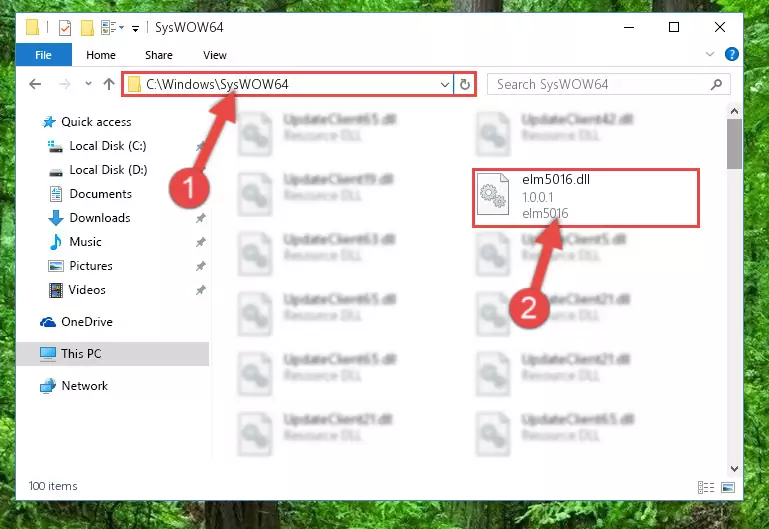Click the Documents page icon

[56, 194]
